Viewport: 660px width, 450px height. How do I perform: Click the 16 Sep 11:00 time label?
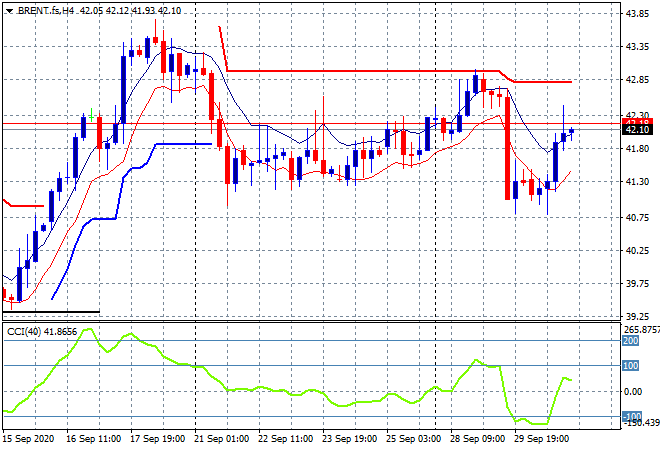coord(93,439)
